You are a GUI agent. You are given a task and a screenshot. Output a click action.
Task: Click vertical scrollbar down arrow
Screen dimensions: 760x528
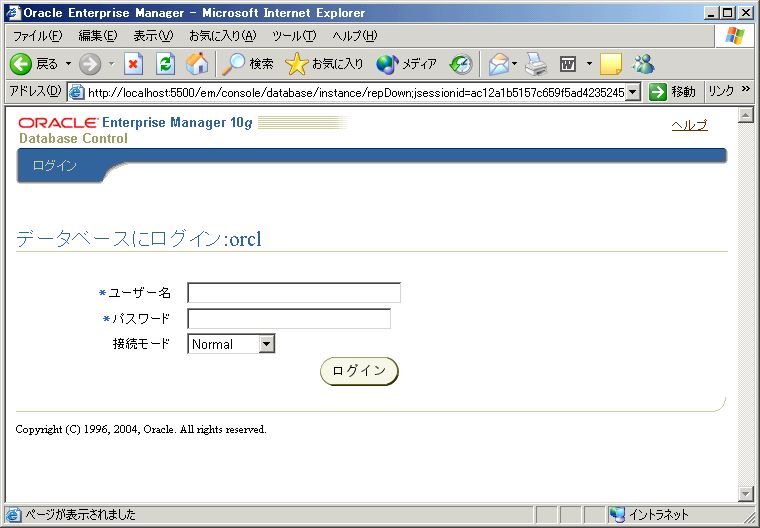coord(745,494)
